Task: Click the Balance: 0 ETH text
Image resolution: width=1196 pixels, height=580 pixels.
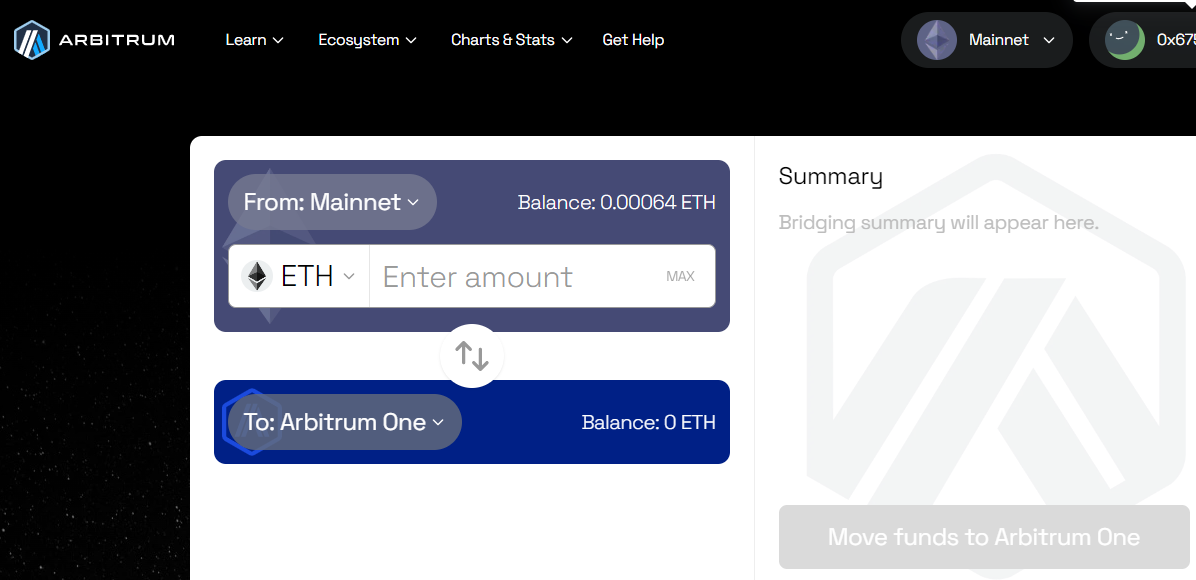Action: point(648,422)
